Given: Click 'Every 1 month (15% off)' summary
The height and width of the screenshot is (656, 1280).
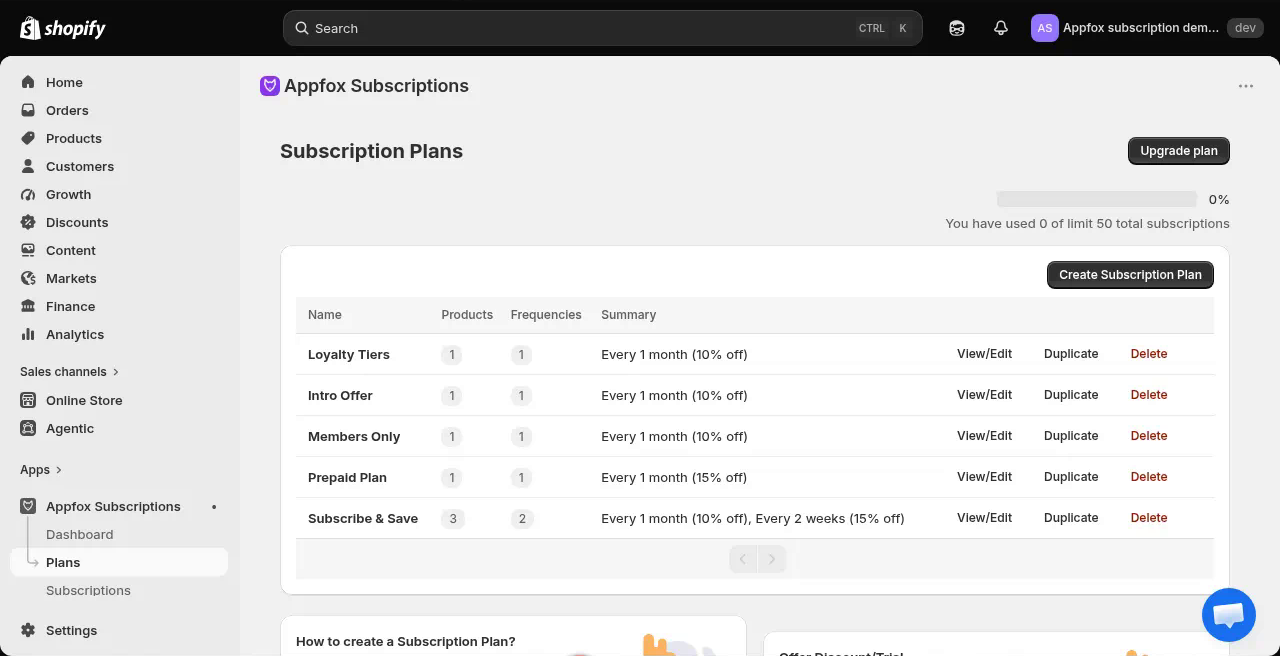Looking at the screenshot, I should (674, 477).
